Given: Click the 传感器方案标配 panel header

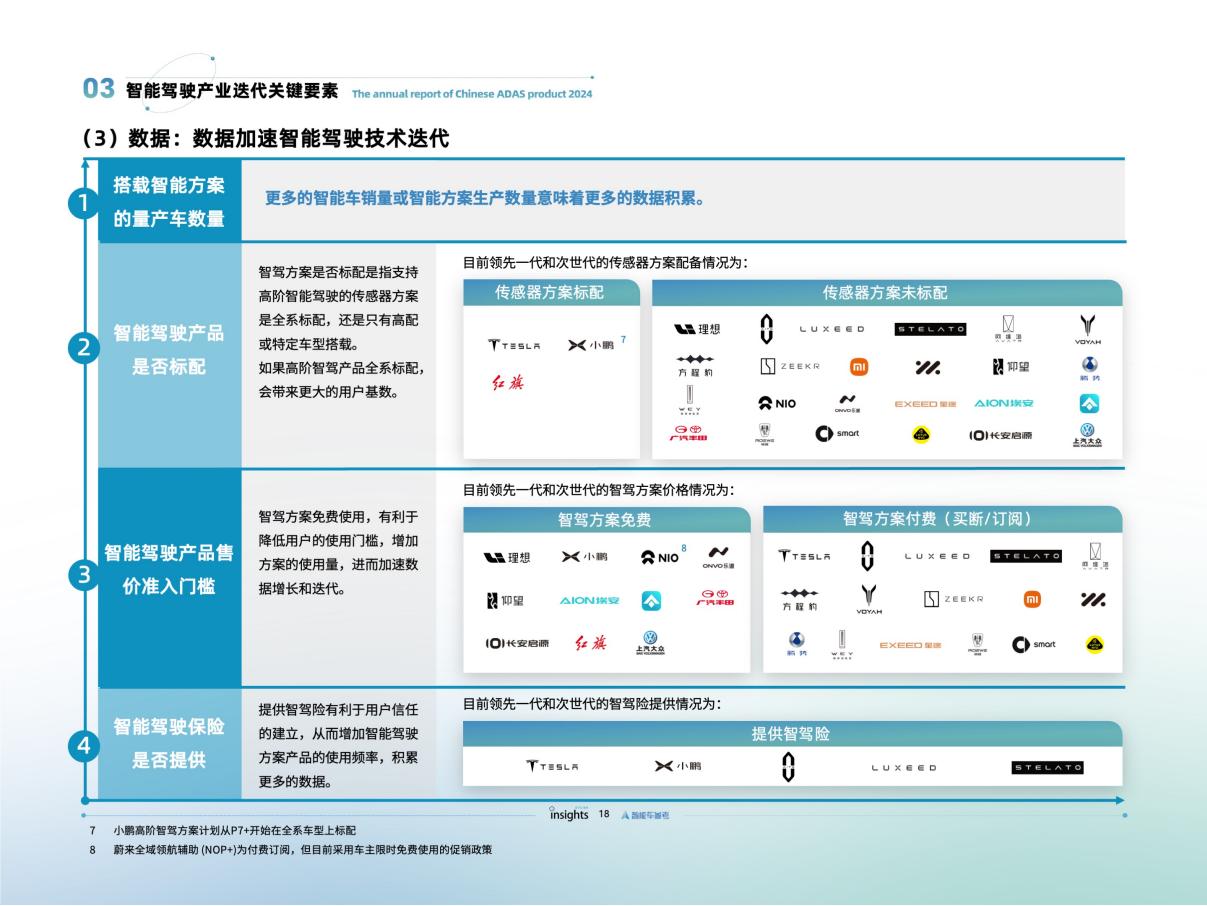Looking at the screenshot, I should coord(550,293).
